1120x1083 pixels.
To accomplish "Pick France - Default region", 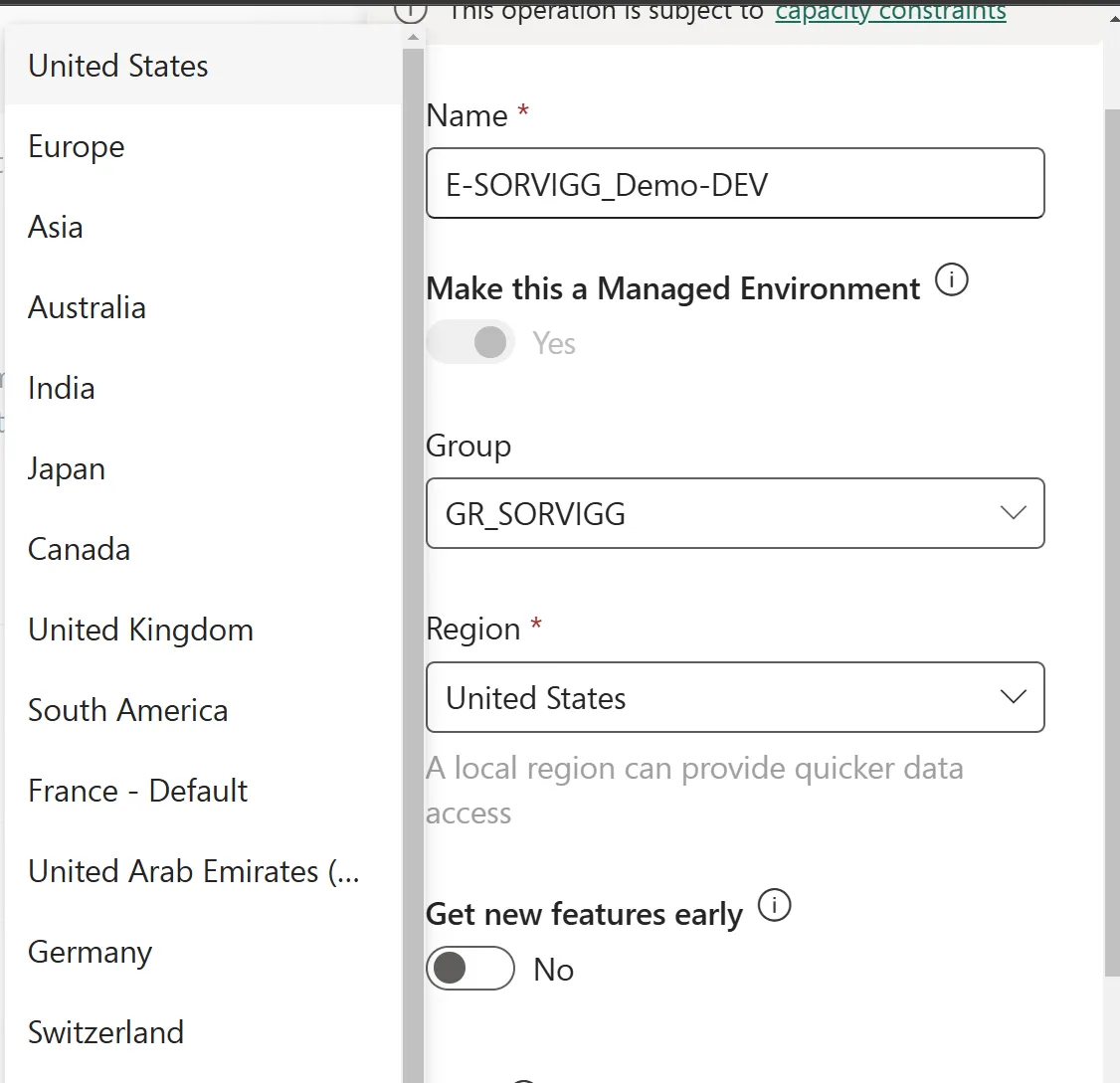I will pos(203,791).
